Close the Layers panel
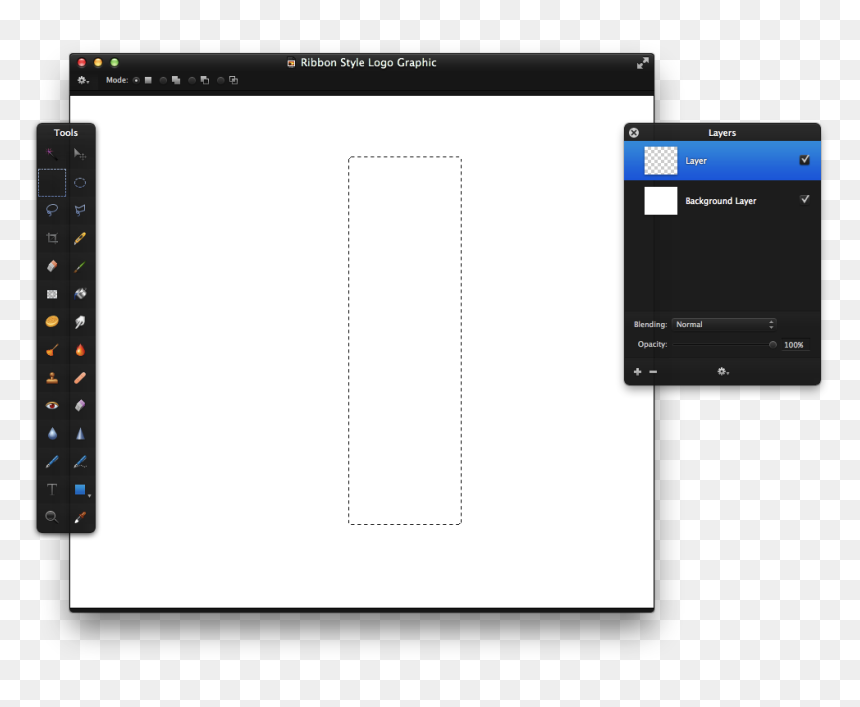This screenshot has height=707, width=860. (x=634, y=133)
